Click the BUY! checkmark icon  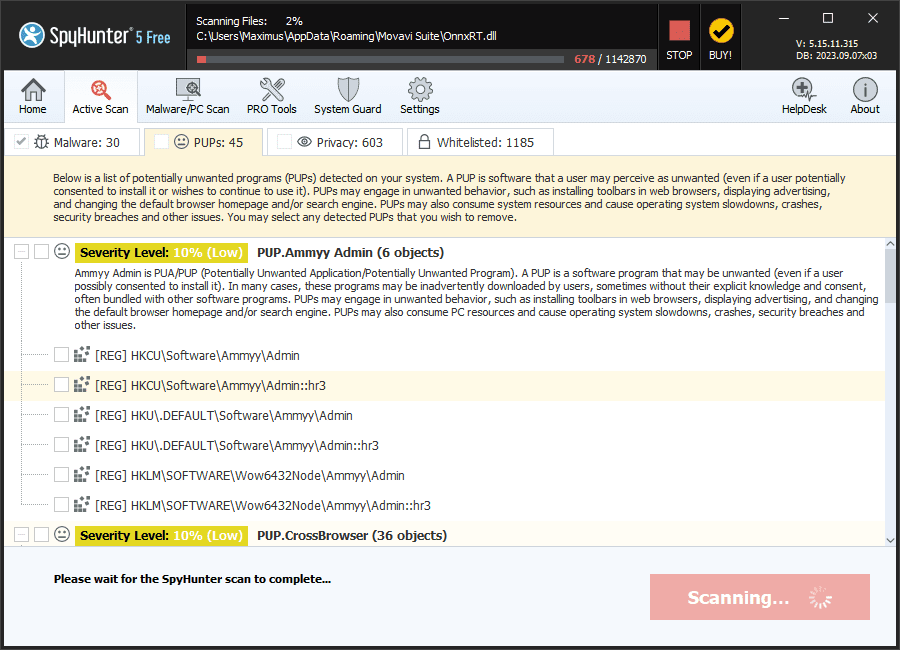[721, 31]
